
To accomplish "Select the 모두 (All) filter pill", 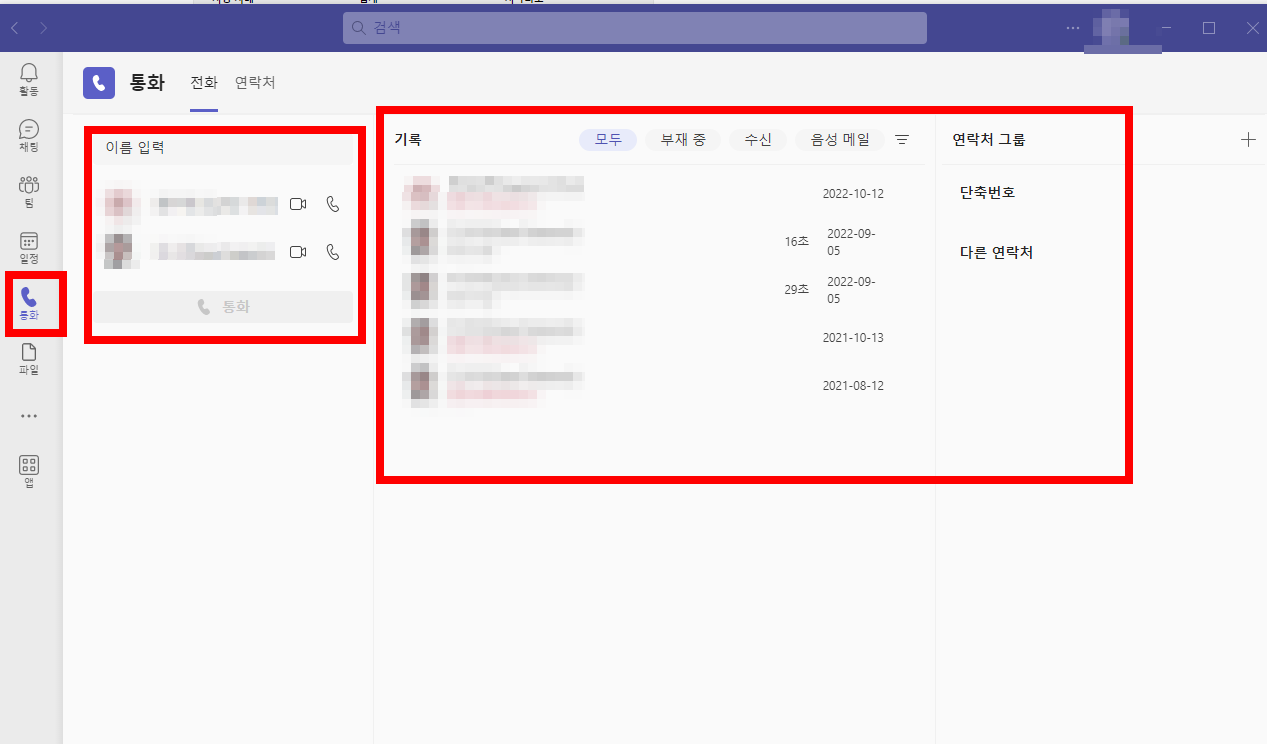I will 607,140.
